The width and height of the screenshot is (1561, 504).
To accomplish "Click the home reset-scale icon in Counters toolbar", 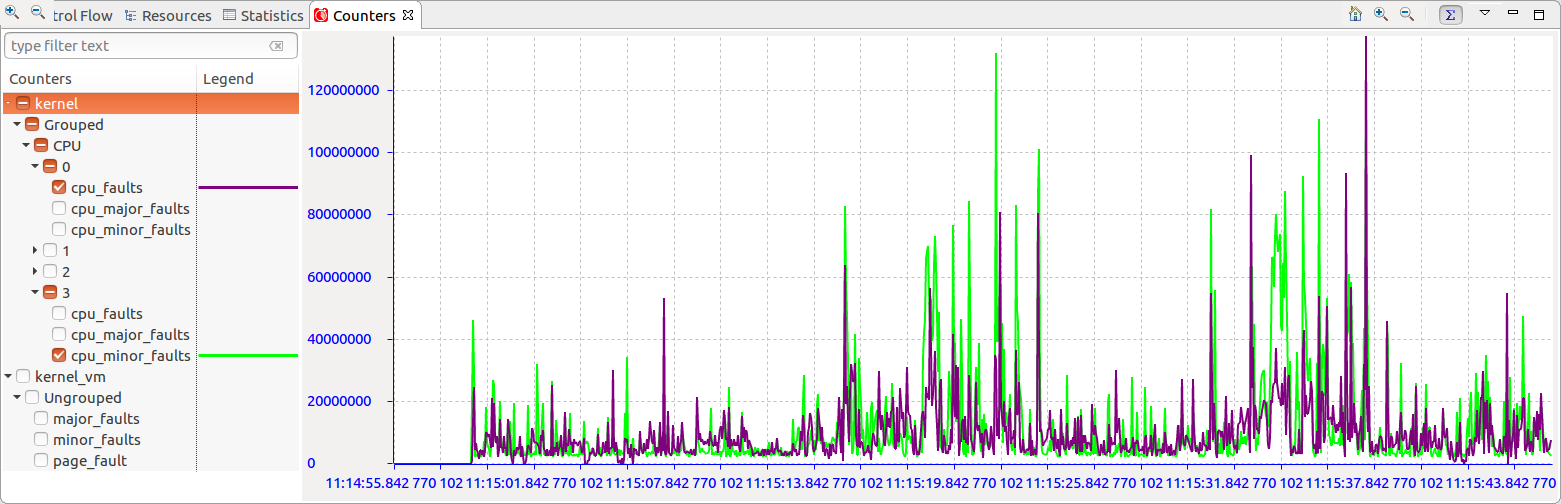I will (x=1355, y=14).
